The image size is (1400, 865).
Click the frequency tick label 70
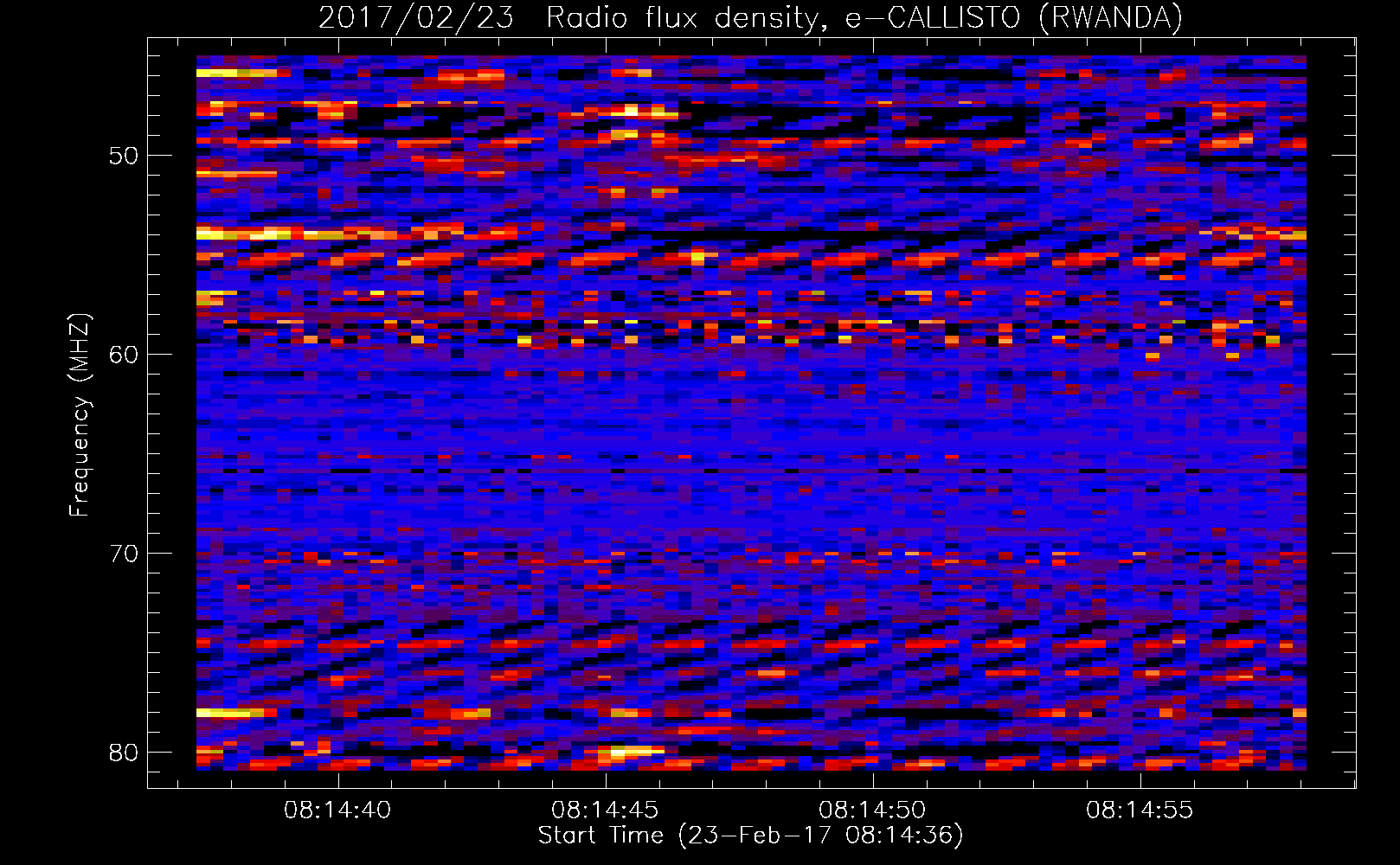124,554
